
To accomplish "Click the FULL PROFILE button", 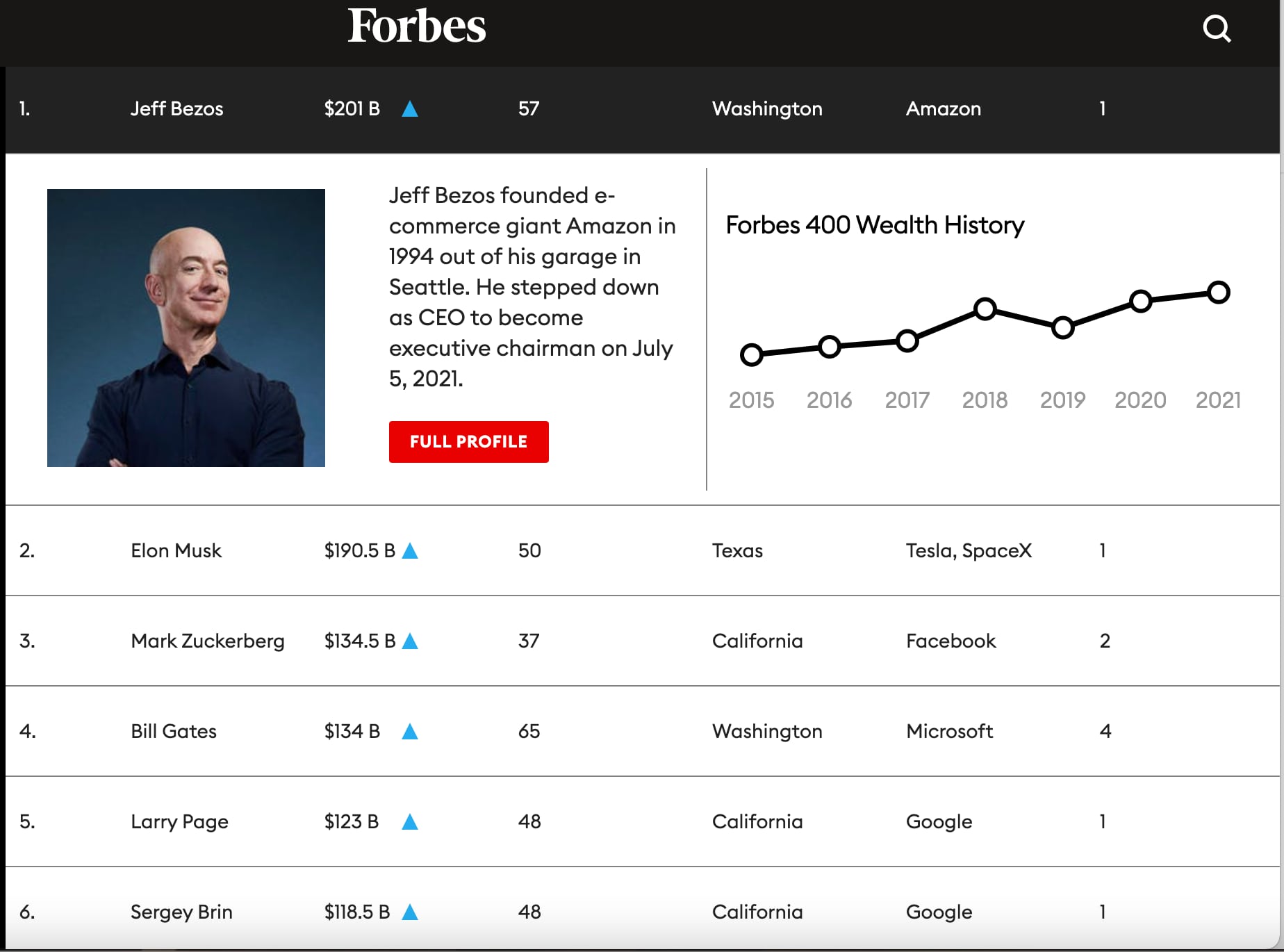I will pos(468,441).
